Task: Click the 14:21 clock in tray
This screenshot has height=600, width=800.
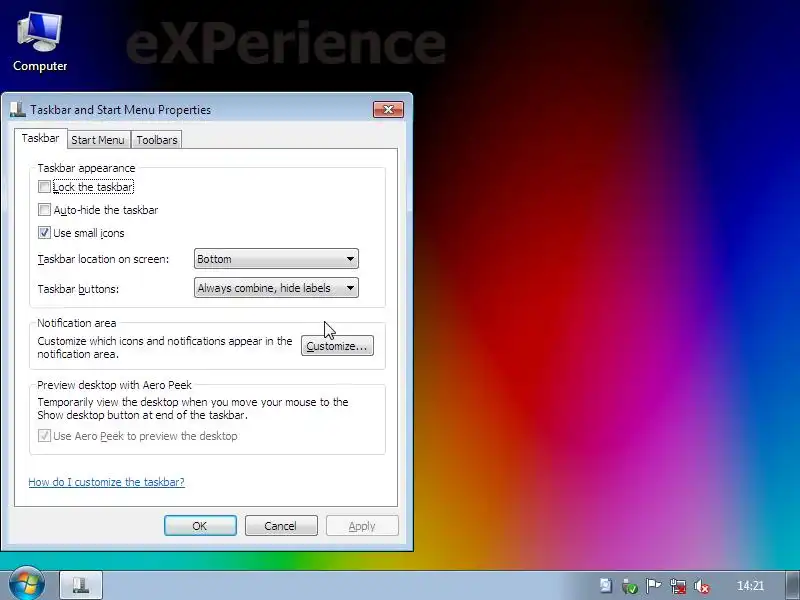Action: coord(751,586)
